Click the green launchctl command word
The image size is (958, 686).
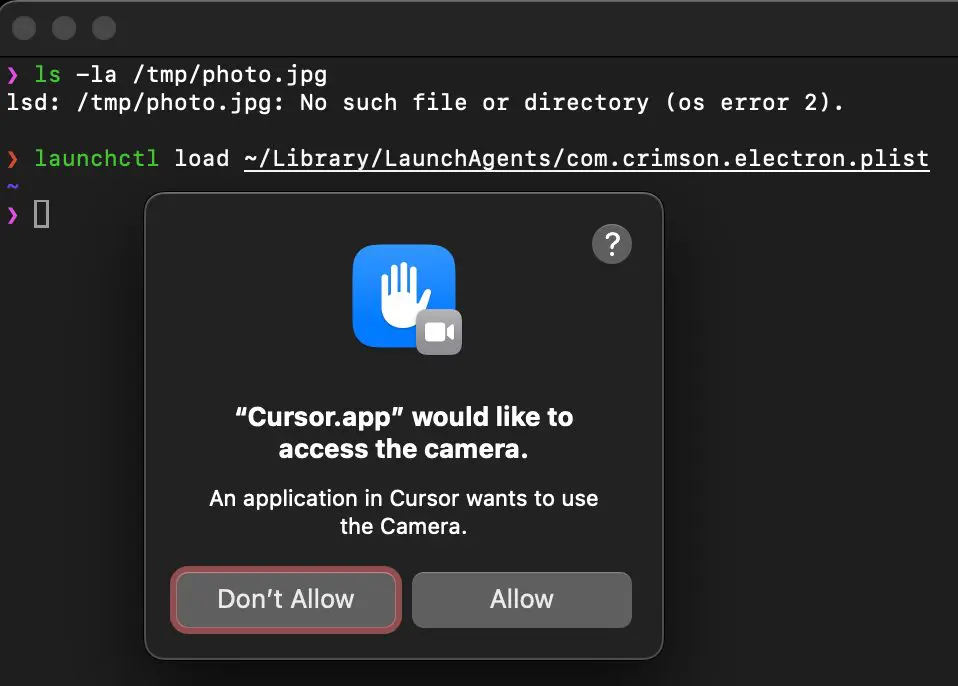click(x=97, y=158)
